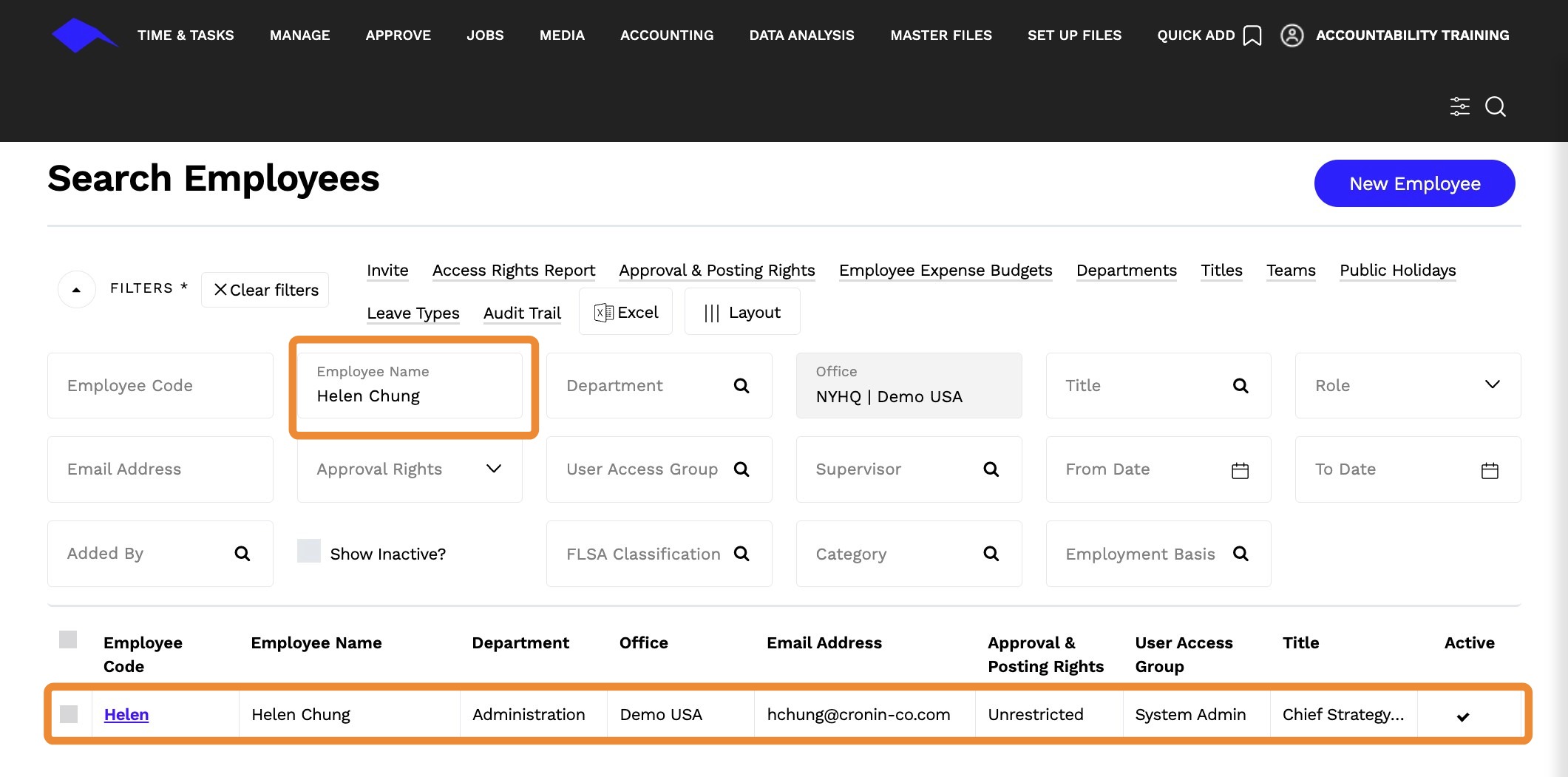
Task: Open the Data Analysis menu
Action: [x=801, y=35]
